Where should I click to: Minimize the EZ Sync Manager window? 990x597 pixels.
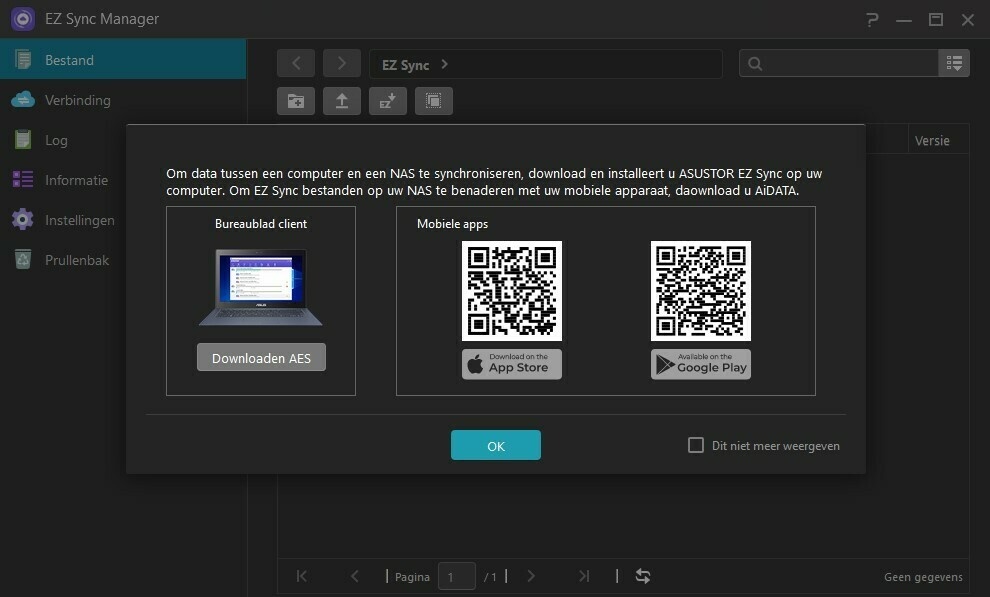click(904, 20)
